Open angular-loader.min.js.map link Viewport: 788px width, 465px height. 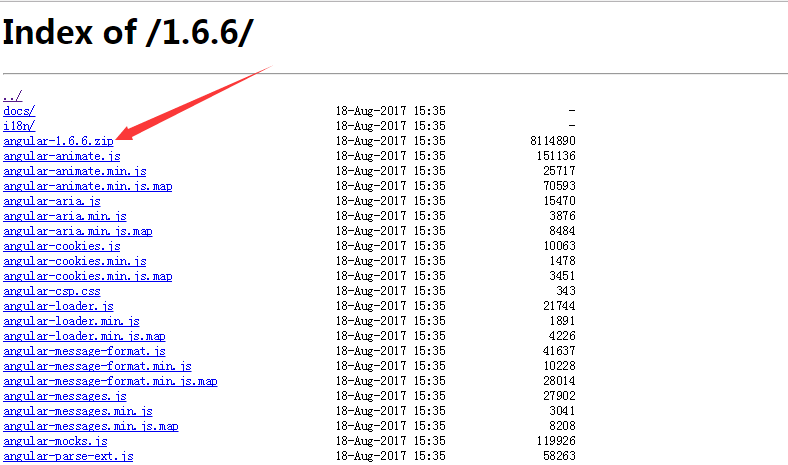pos(84,336)
